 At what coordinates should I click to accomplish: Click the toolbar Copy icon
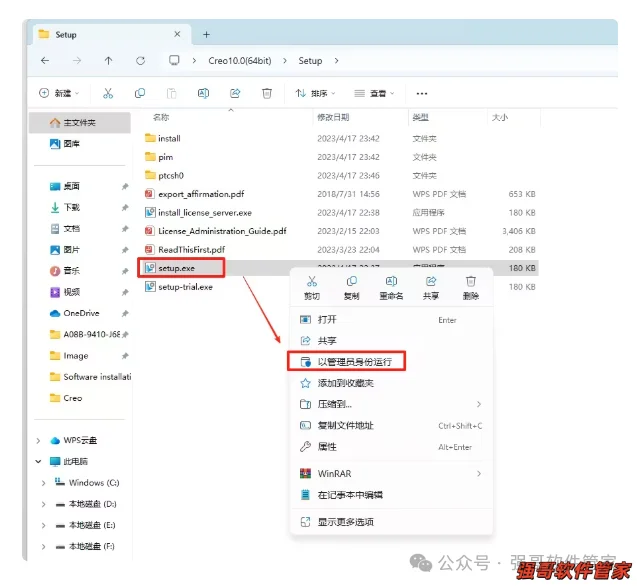point(140,93)
